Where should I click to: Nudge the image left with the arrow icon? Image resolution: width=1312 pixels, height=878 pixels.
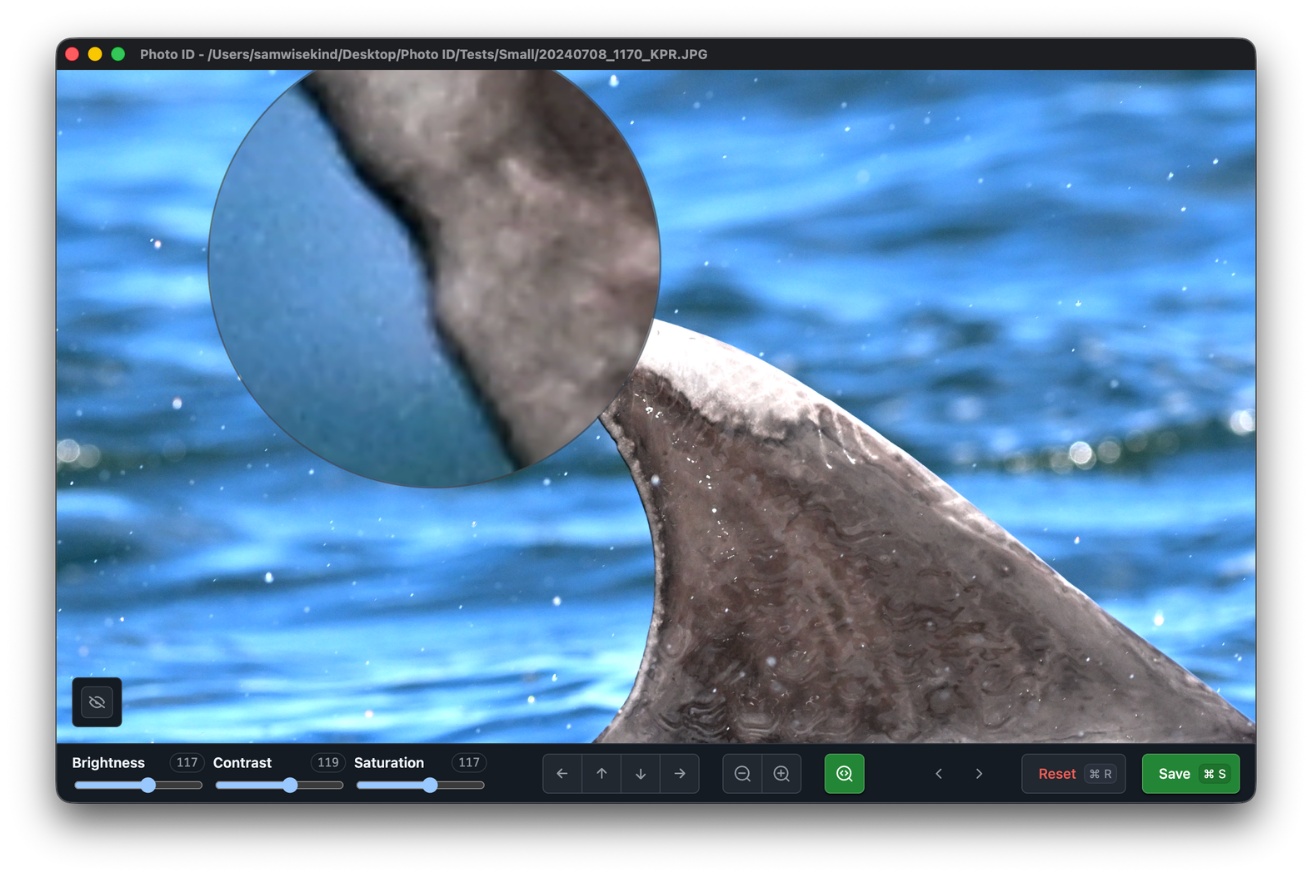562,773
